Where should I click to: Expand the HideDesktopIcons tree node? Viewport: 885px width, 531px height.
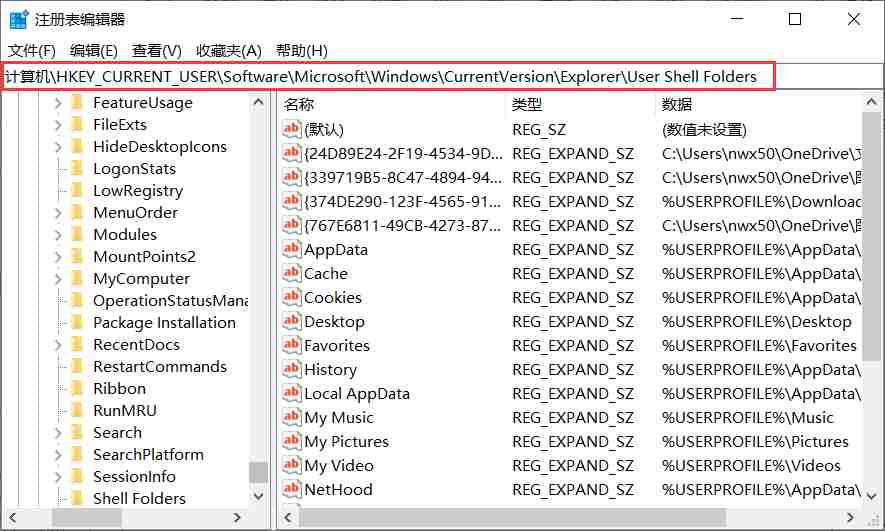[58, 147]
